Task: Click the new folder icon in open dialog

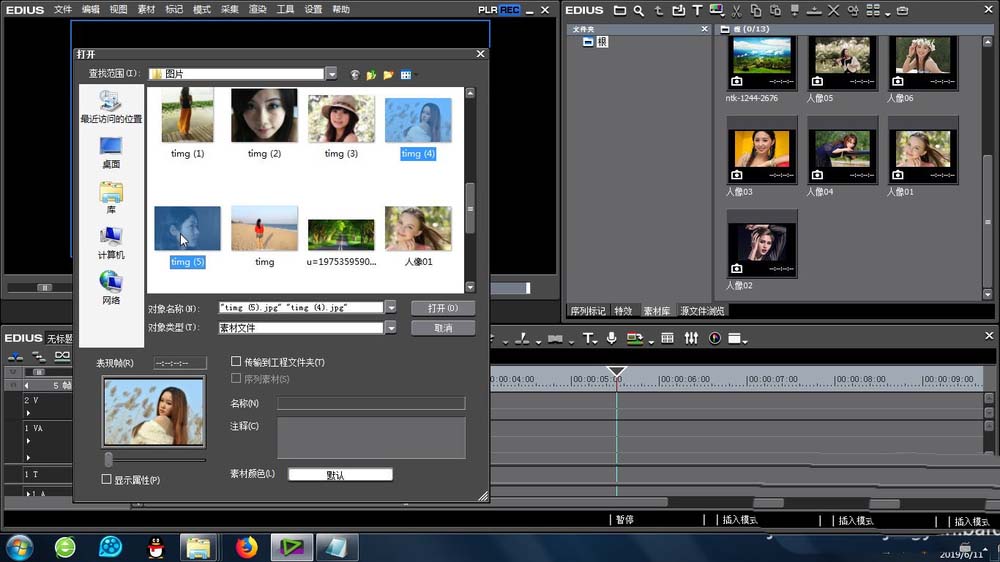Action: point(388,75)
